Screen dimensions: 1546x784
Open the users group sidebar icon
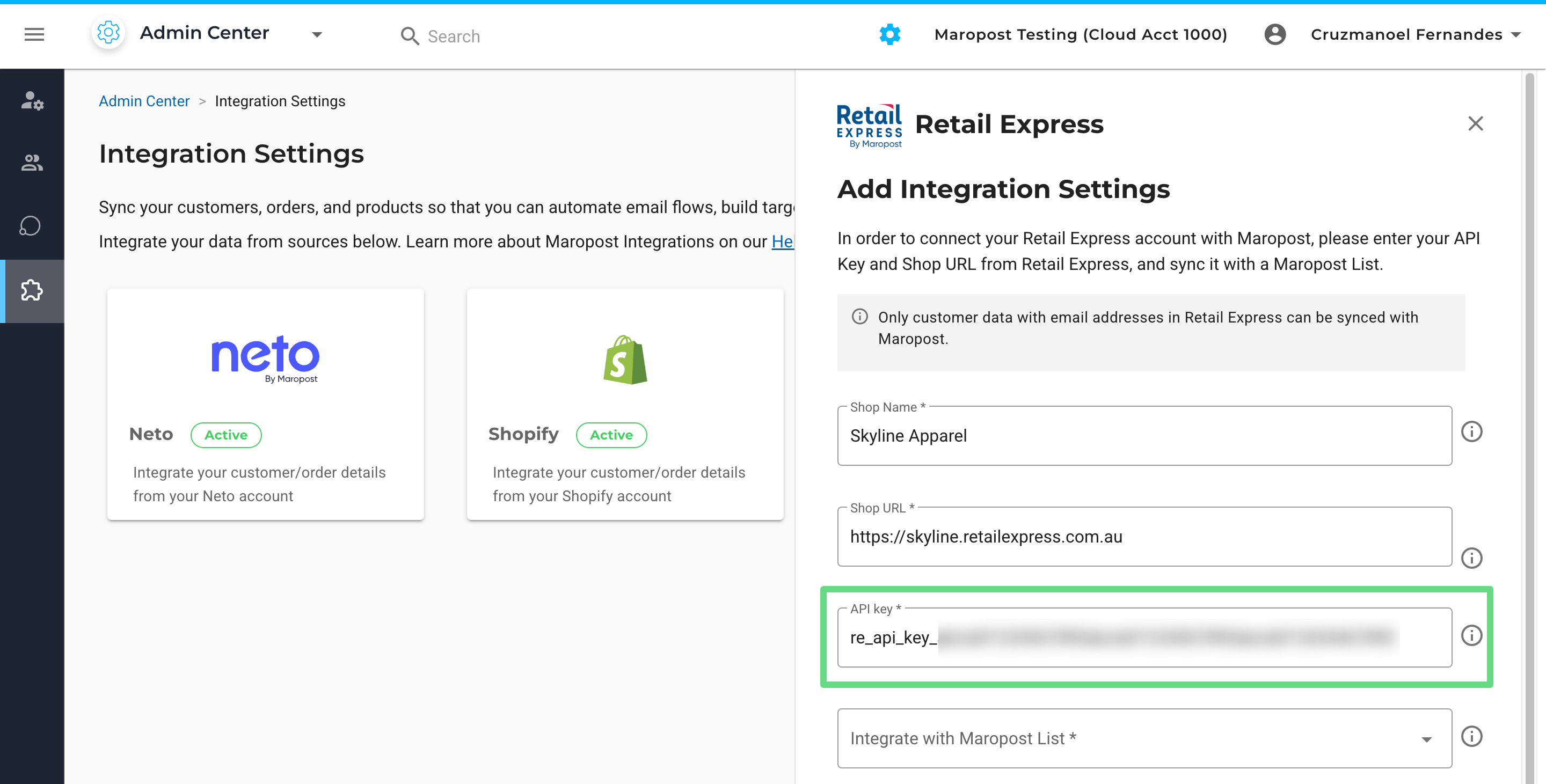pyautogui.click(x=32, y=163)
